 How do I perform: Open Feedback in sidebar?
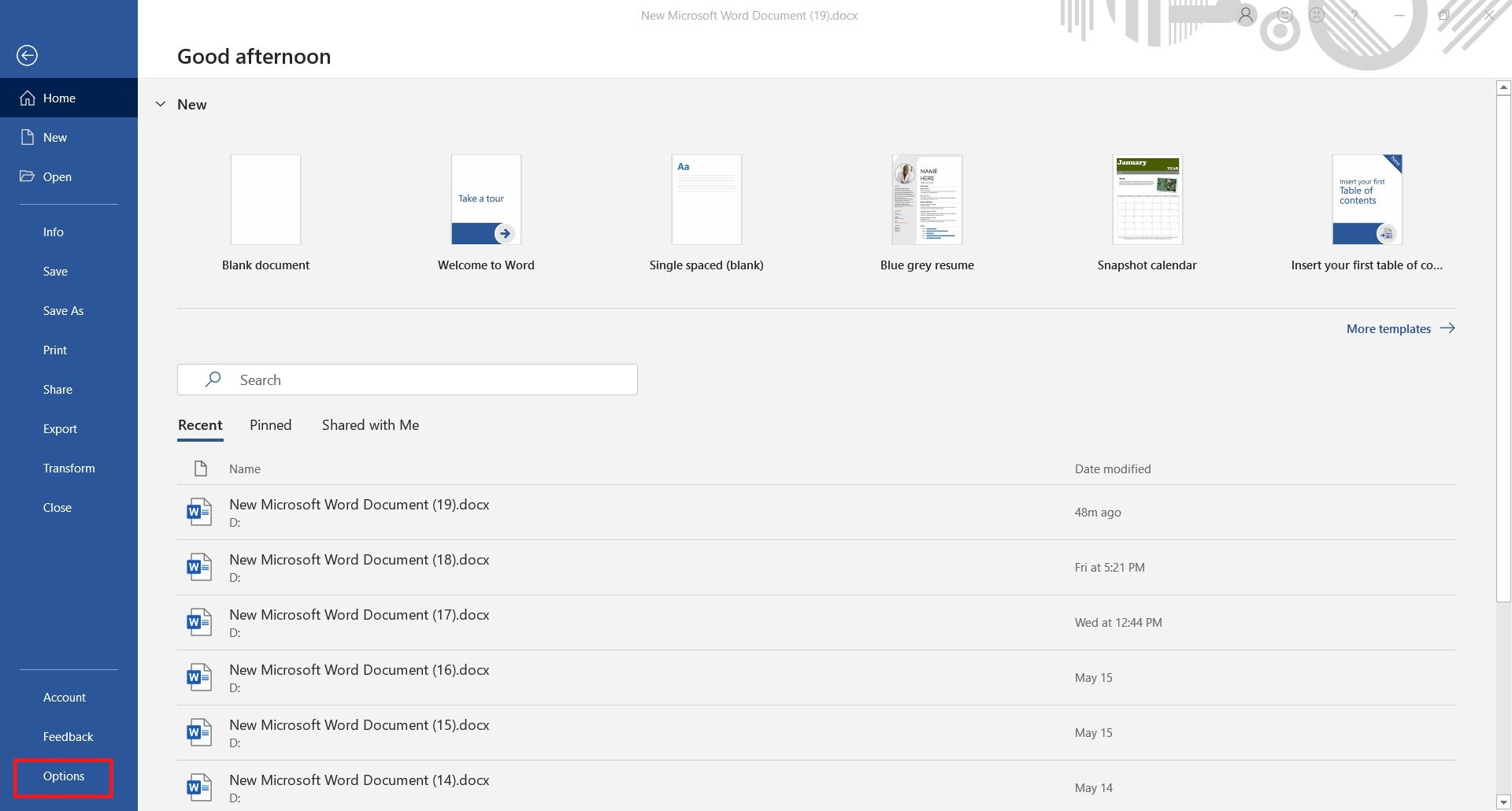(x=69, y=736)
